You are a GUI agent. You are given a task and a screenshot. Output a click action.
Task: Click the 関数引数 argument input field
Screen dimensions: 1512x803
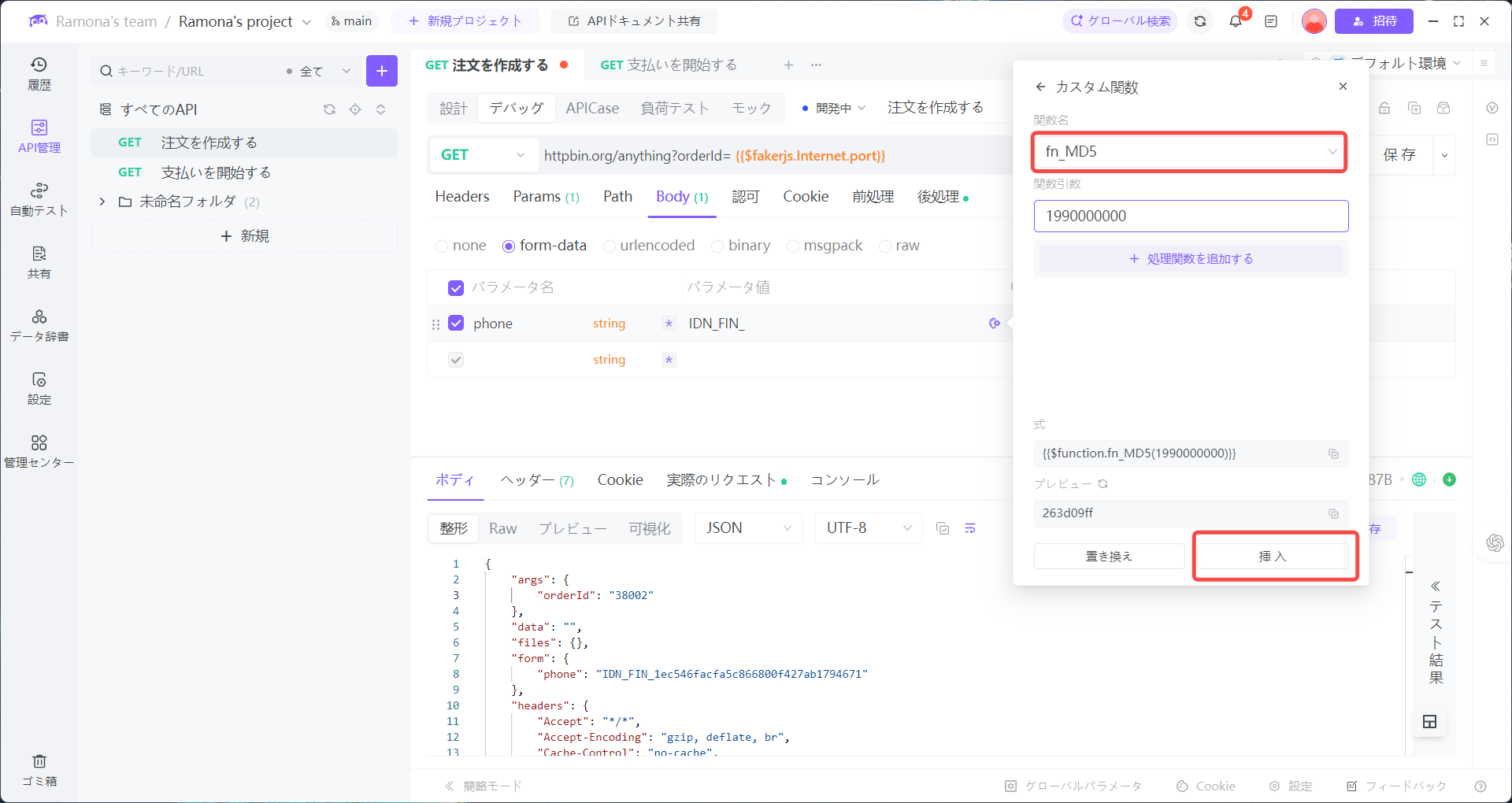[1191, 216]
